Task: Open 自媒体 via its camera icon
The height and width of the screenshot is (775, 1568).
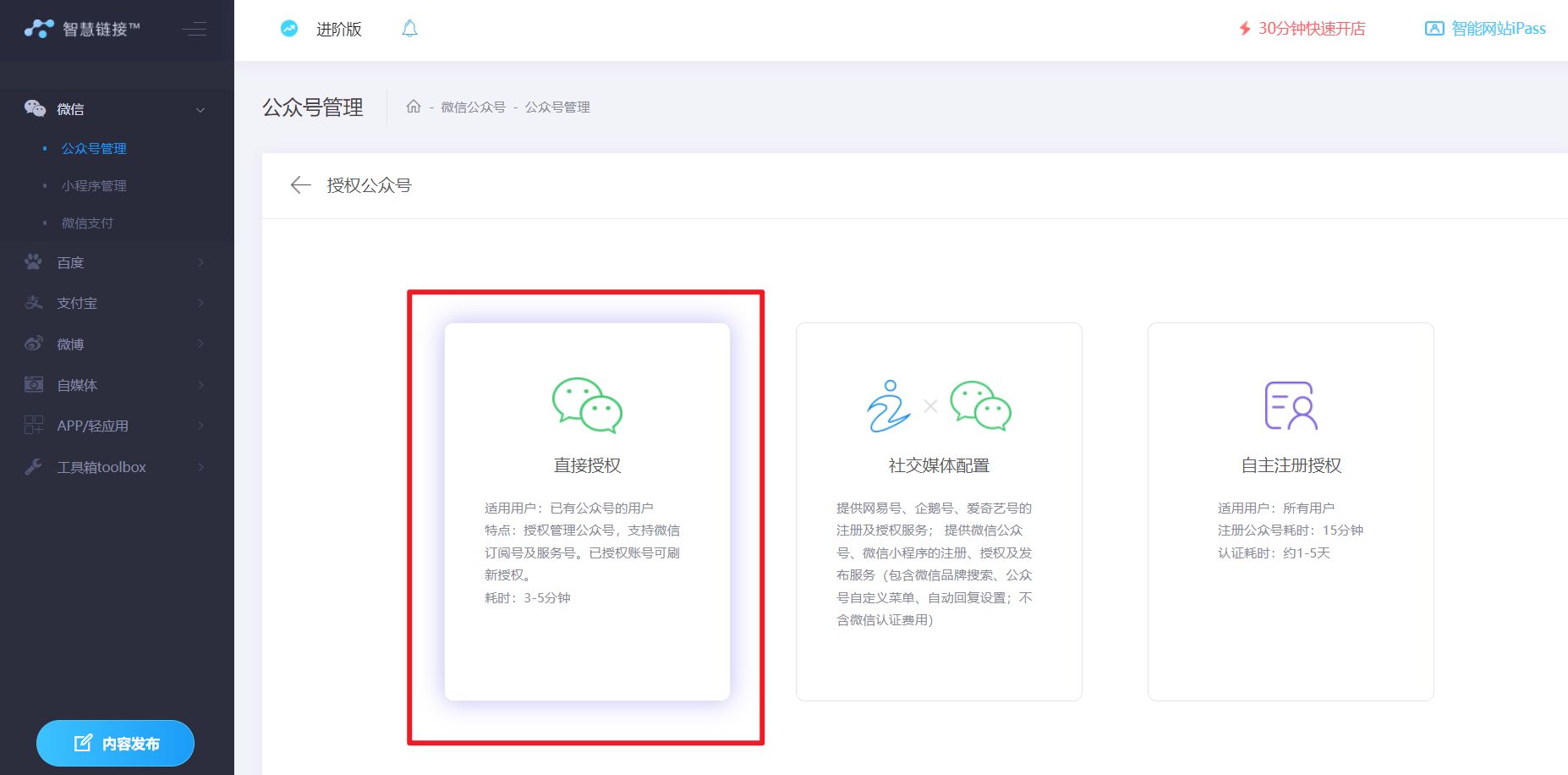Action: (33, 384)
